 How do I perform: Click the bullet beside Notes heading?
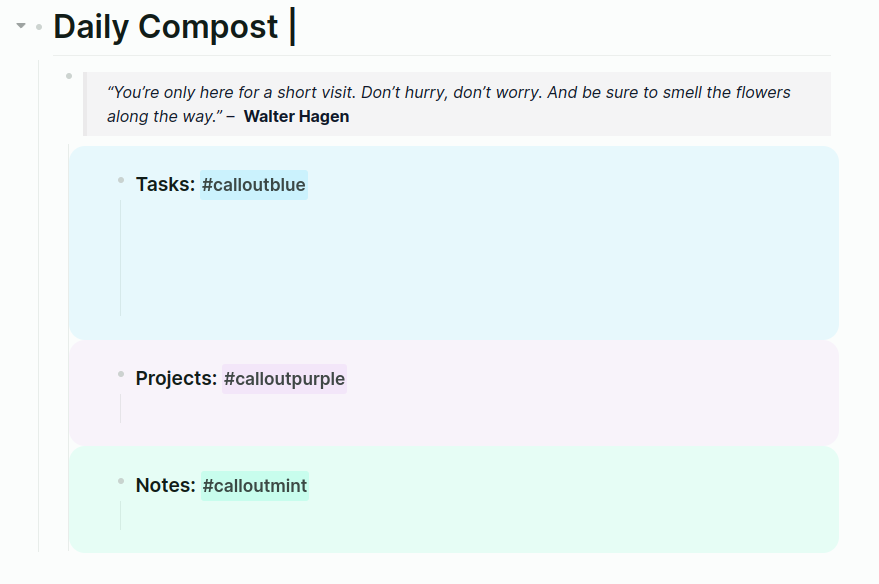(x=120, y=481)
